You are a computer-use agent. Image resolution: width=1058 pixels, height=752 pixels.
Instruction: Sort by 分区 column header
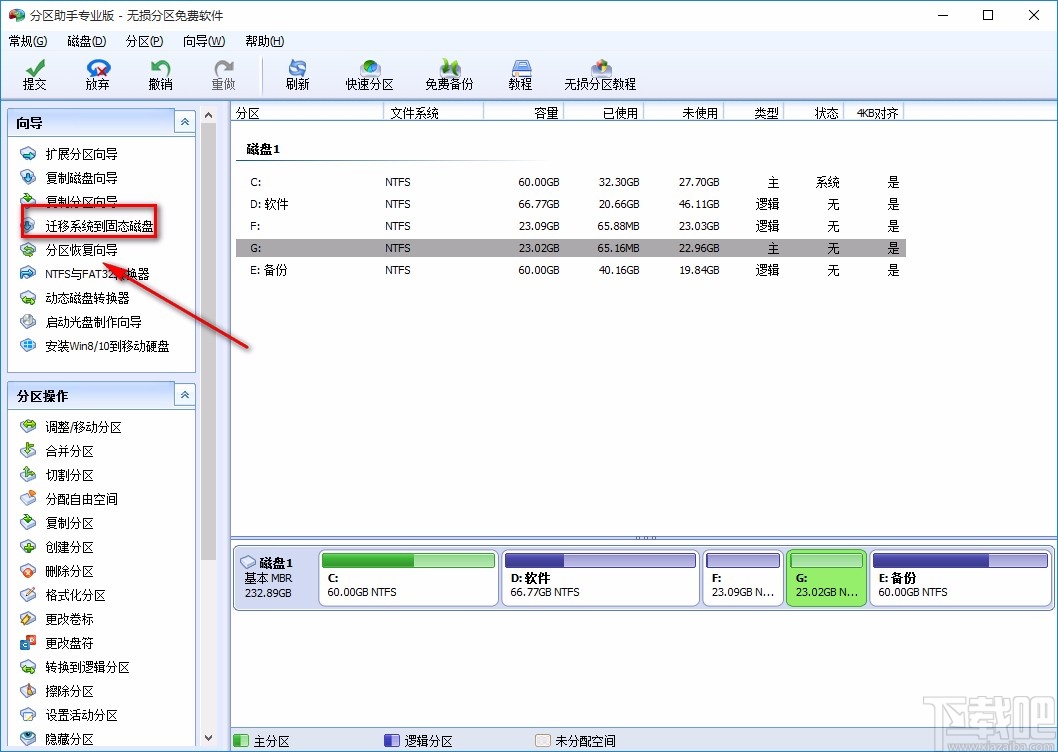coord(308,113)
